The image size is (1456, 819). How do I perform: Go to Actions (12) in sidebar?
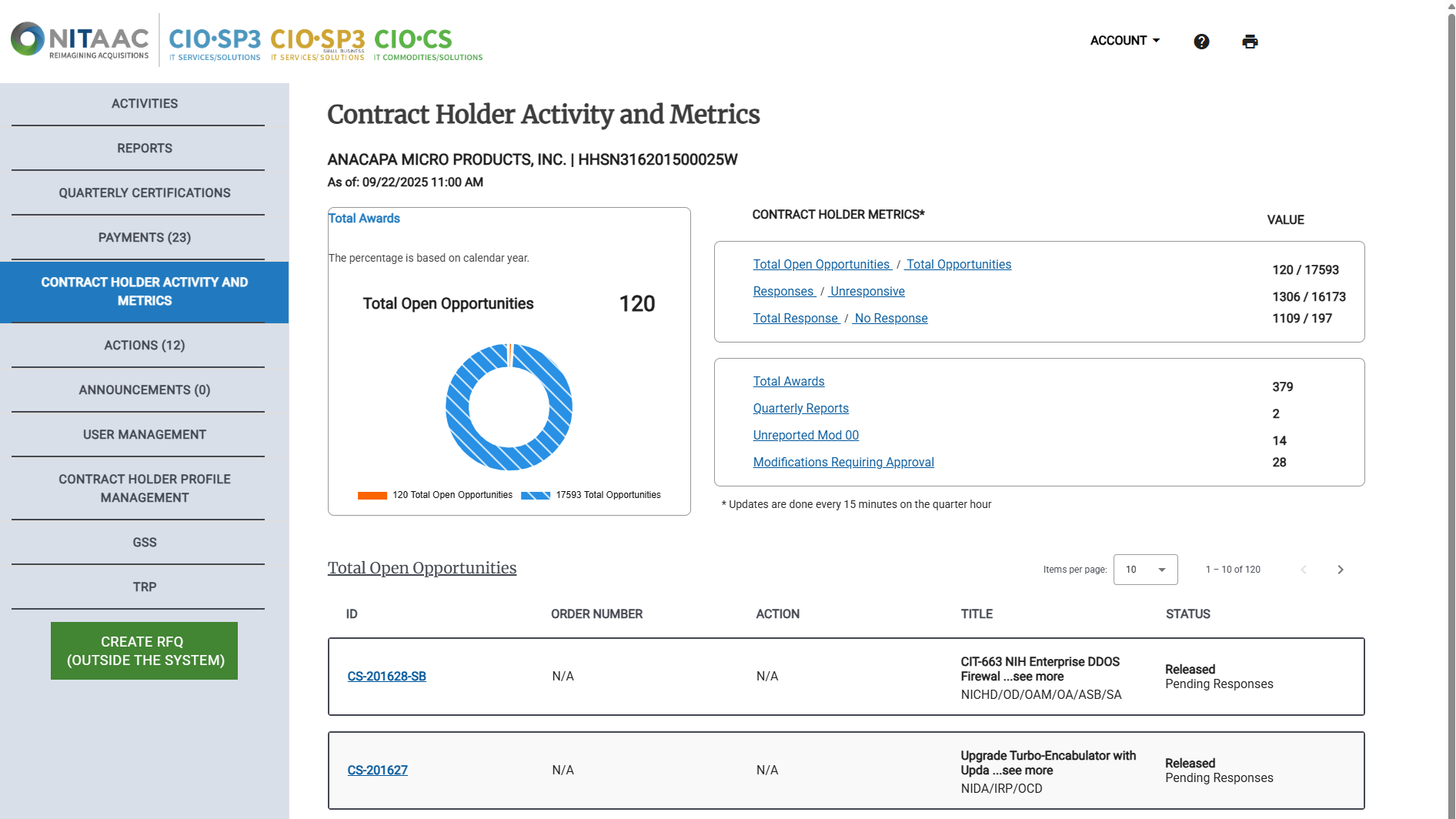[x=145, y=345]
